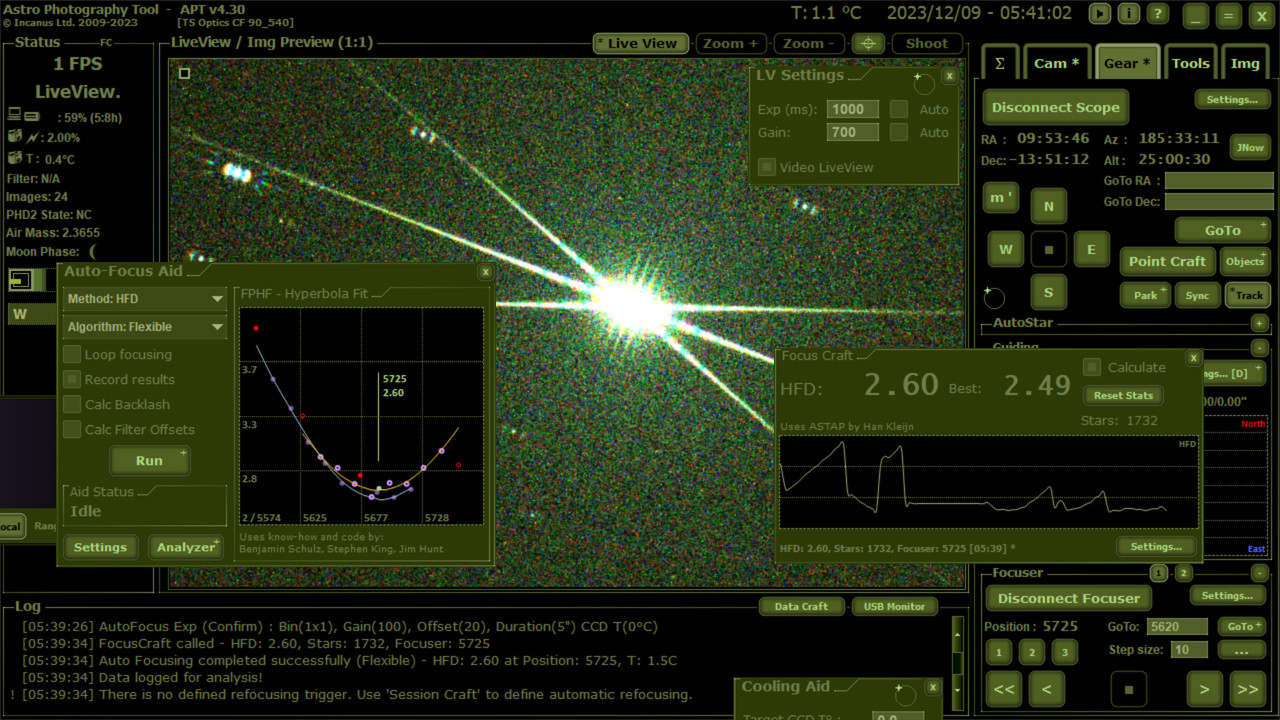1280x720 pixels.
Task: Open the Img tab
Action: point(1245,62)
